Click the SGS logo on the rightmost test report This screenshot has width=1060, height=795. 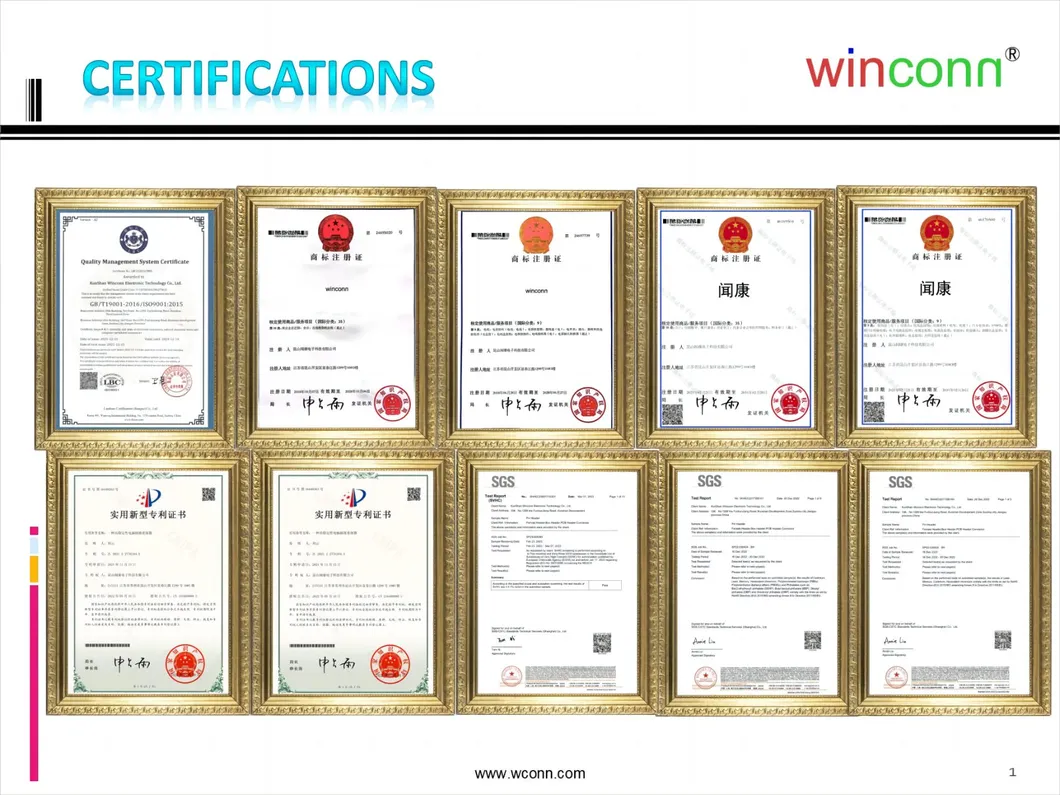(x=898, y=482)
